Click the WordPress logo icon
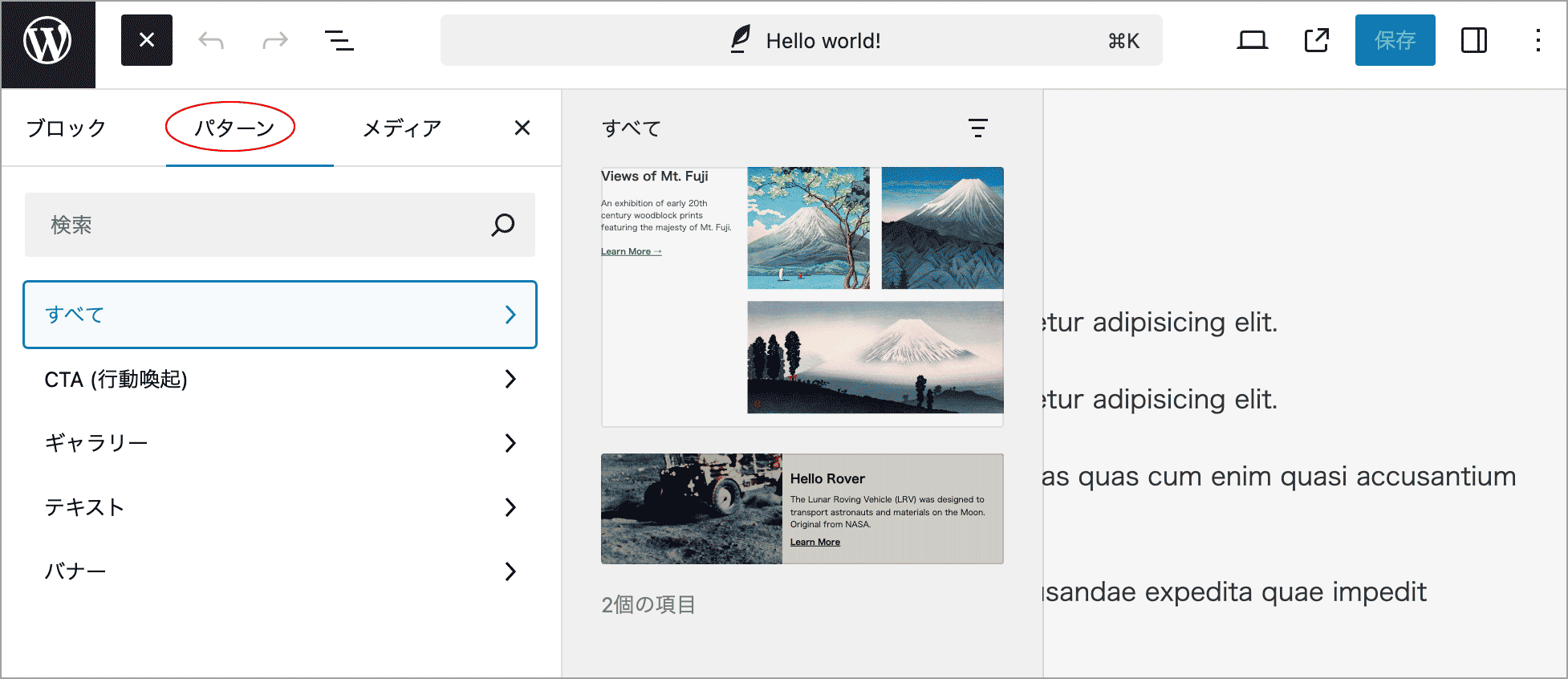 point(47,42)
